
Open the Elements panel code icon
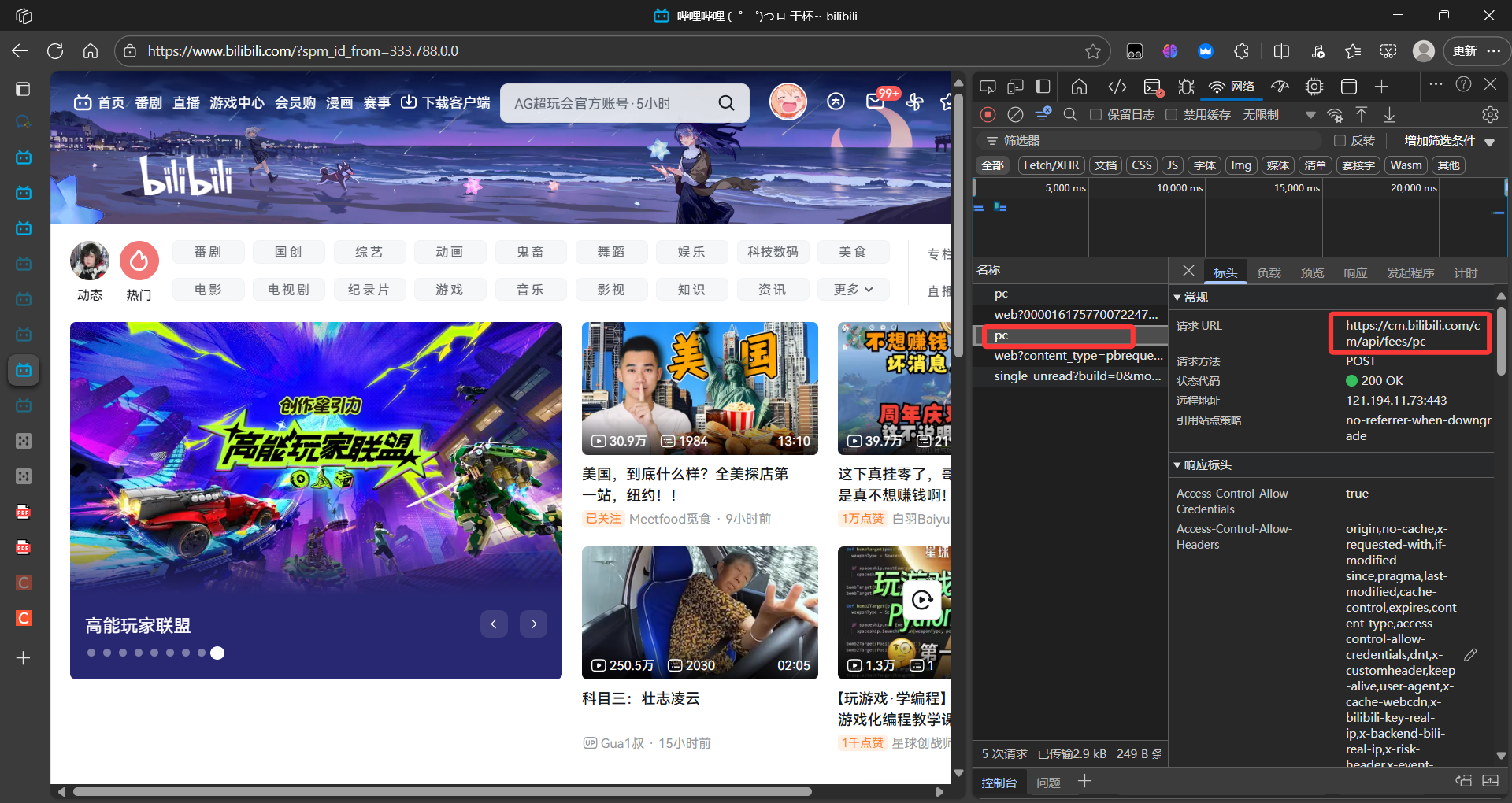point(1117,87)
